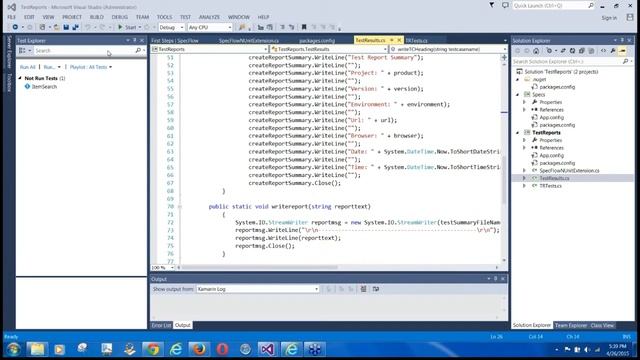The height and width of the screenshot is (360, 640).
Task: Click the feedback chat icon in title bar
Action: point(505,5)
